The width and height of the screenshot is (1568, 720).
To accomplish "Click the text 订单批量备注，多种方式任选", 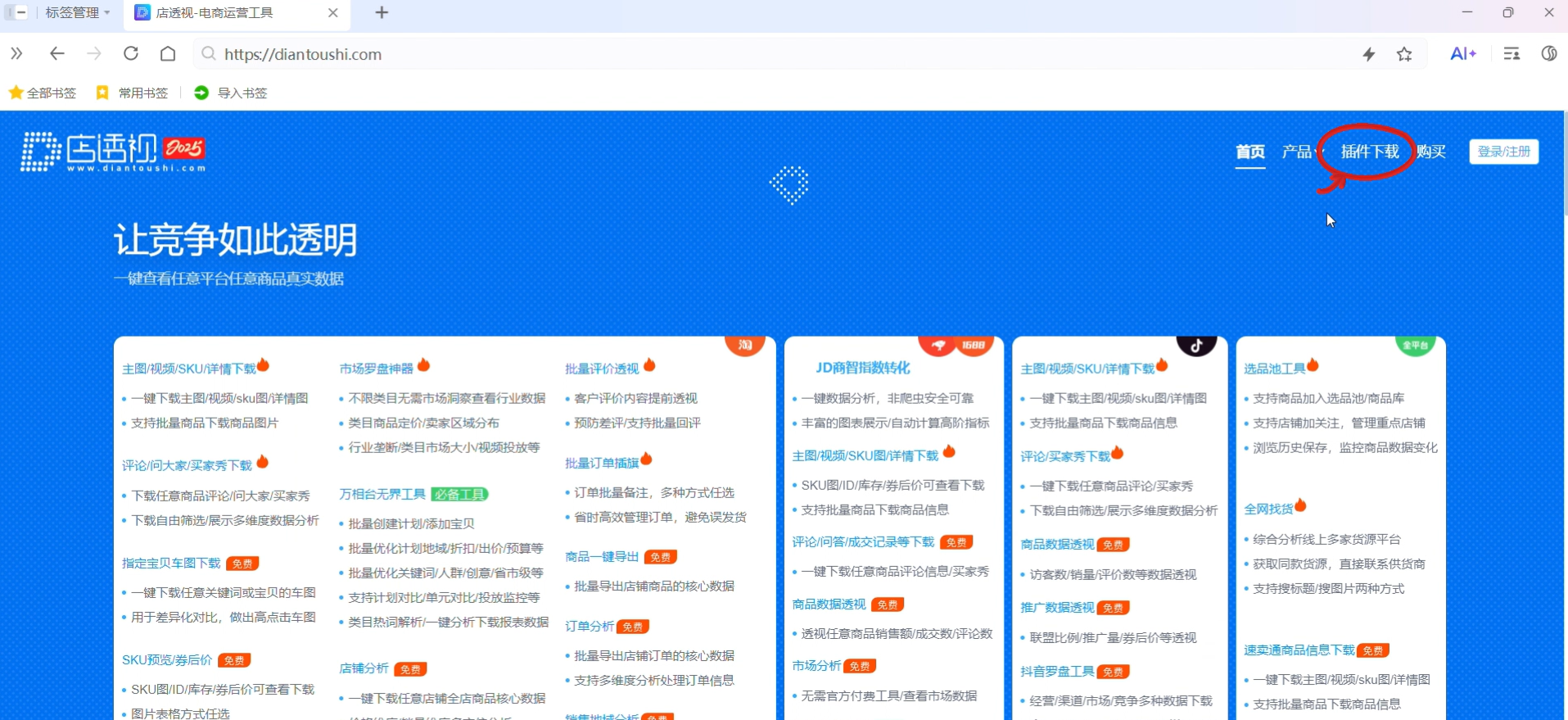I will tap(654, 492).
